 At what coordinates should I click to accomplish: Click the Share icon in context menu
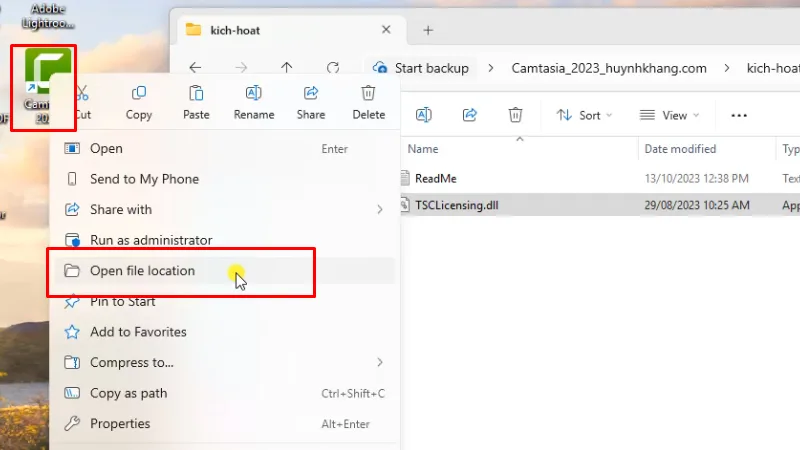coord(311,94)
